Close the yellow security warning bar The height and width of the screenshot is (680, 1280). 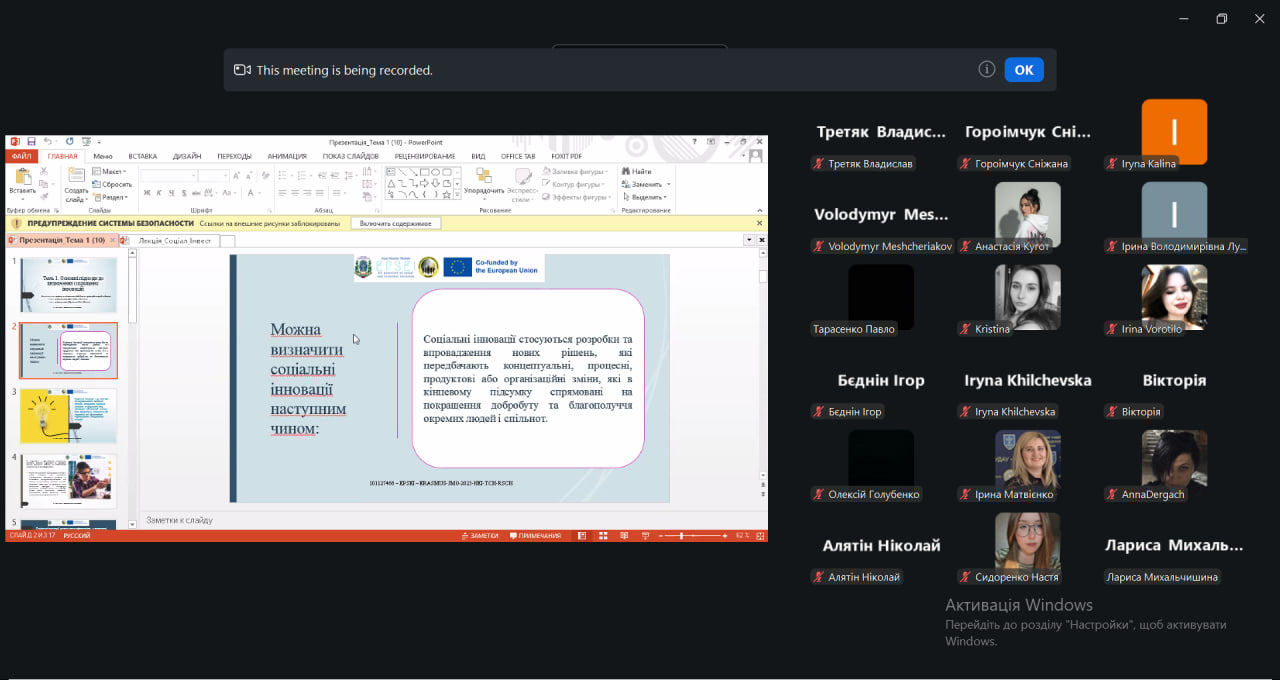pyautogui.click(x=760, y=224)
